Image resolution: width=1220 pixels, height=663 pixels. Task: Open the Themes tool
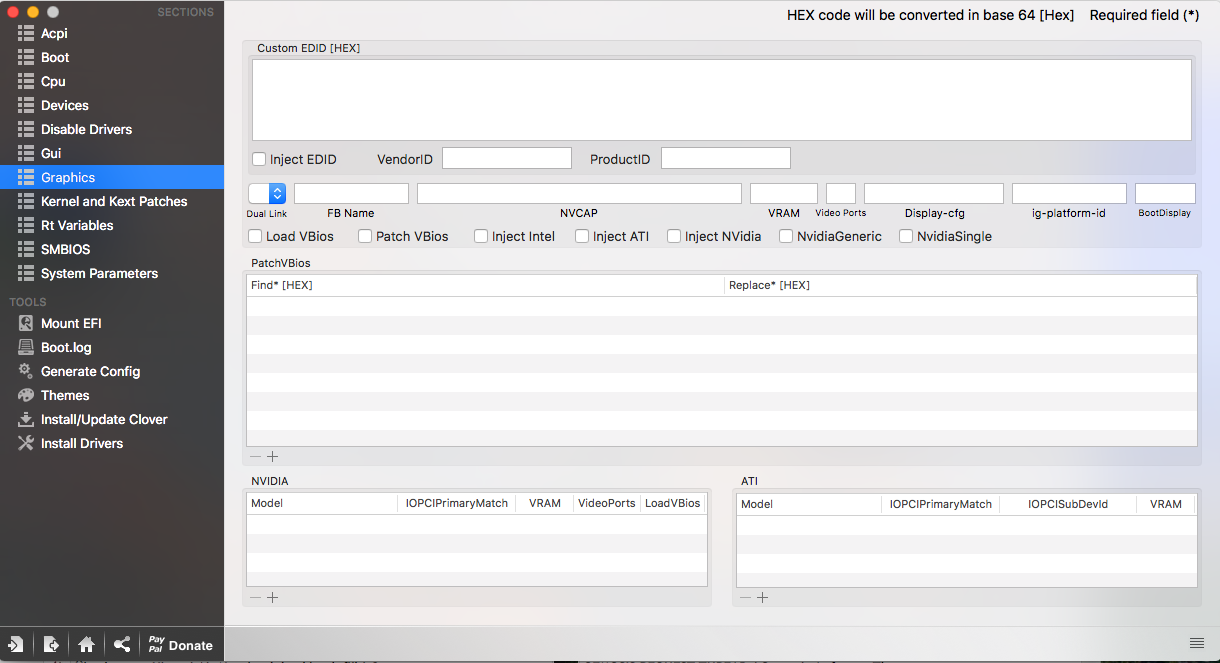click(x=65, y=395)
